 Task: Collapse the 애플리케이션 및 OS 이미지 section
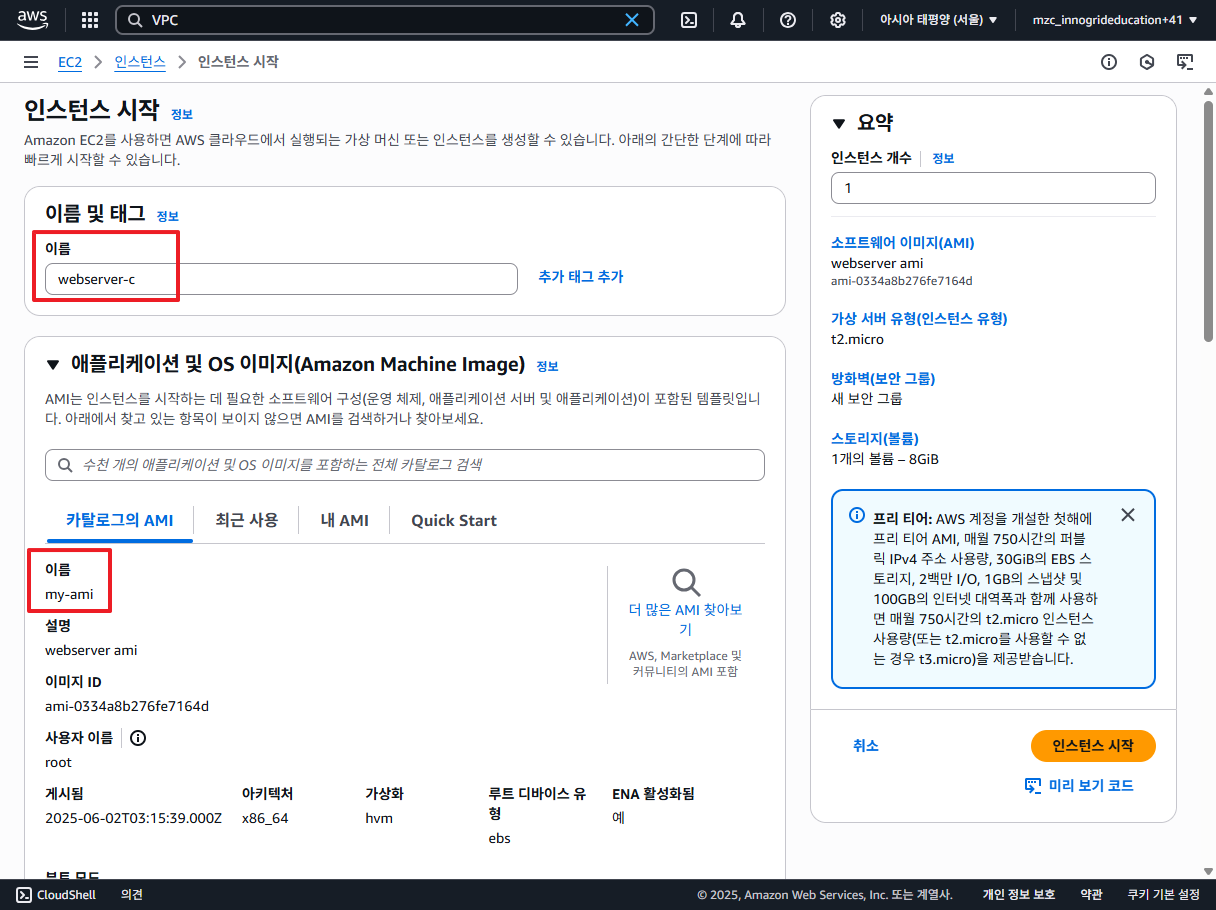click(53, 364)
